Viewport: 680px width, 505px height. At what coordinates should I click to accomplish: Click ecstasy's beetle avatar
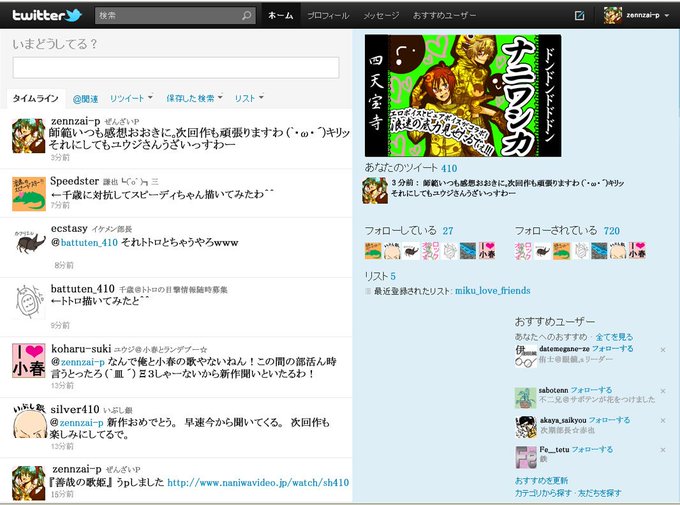point(29,242)
